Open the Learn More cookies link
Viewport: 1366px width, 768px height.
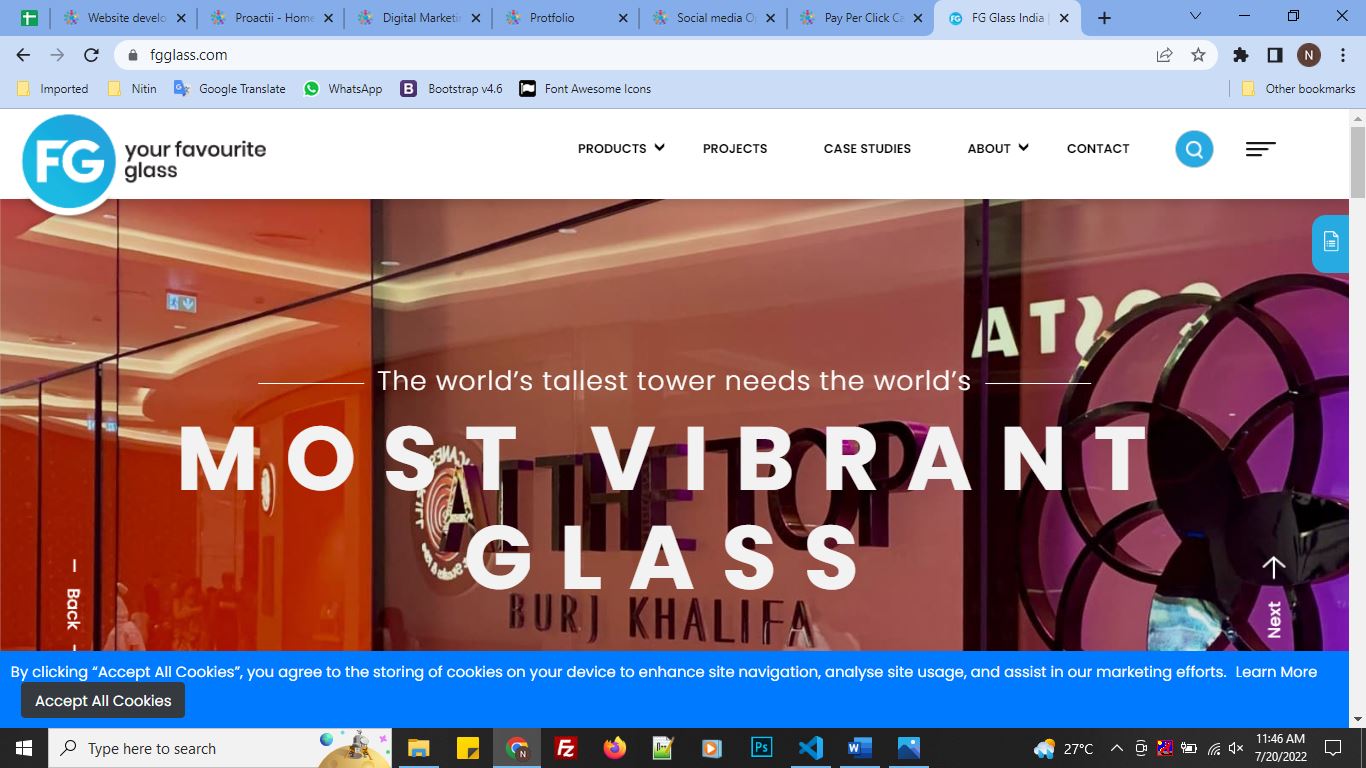pyautogui.click(x=1276, y=672)
